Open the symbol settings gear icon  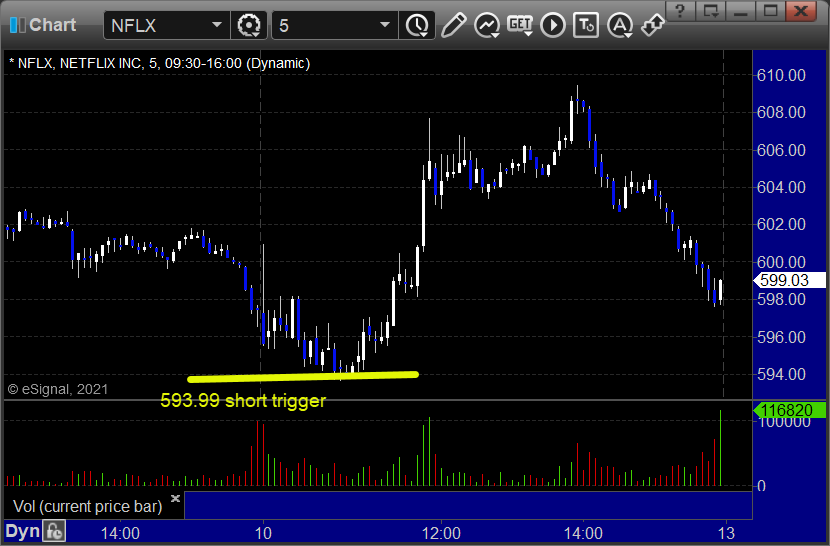[x=249, y=25]
